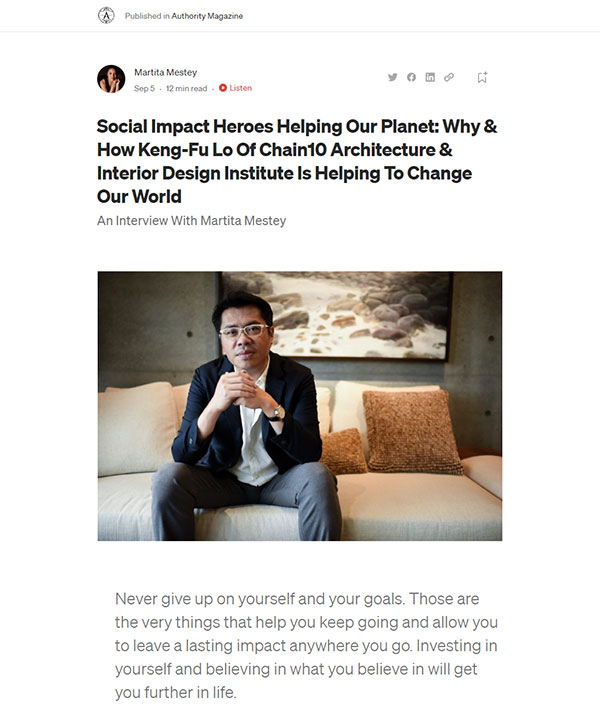Image resolution: width=600 pixels, height=722 pixels.
Task: Click the 'Never give up' pull quote
Action: [306, 645]
